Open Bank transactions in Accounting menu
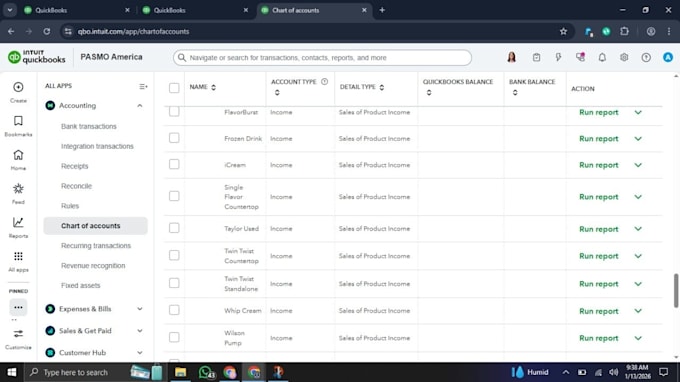Screen dimensions: 680x382 click(x=89, y=126)
